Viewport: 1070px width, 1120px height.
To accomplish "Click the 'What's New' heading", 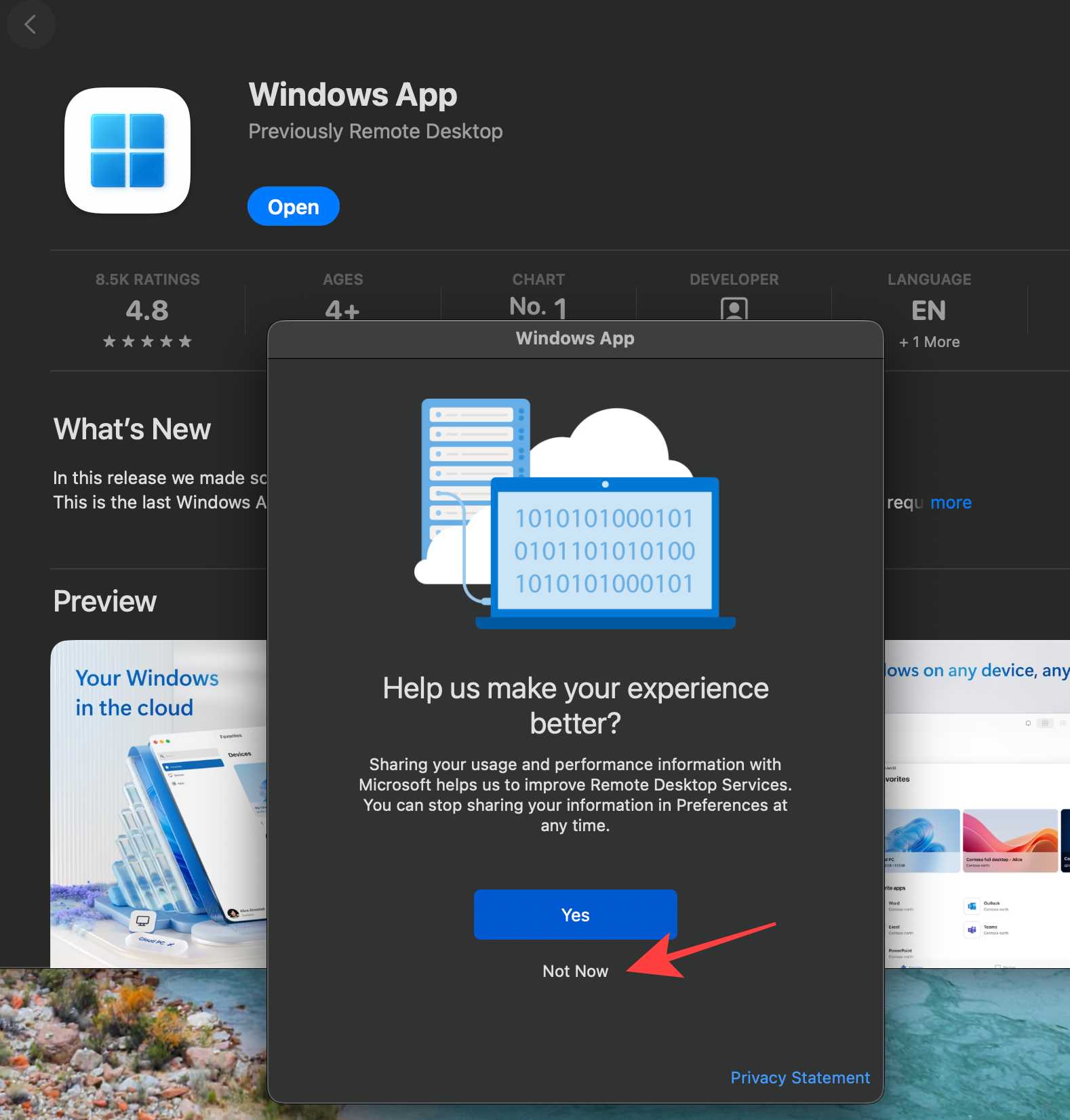I will 132,429.
